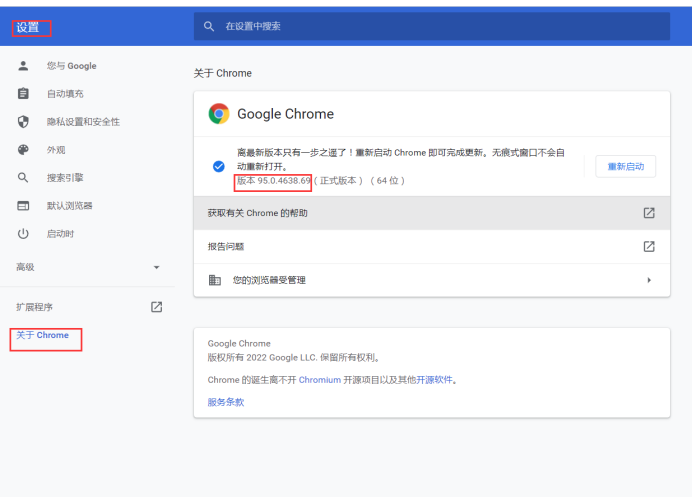
Task: Click the 您与 Google person icon
Action: coord(23,66)
